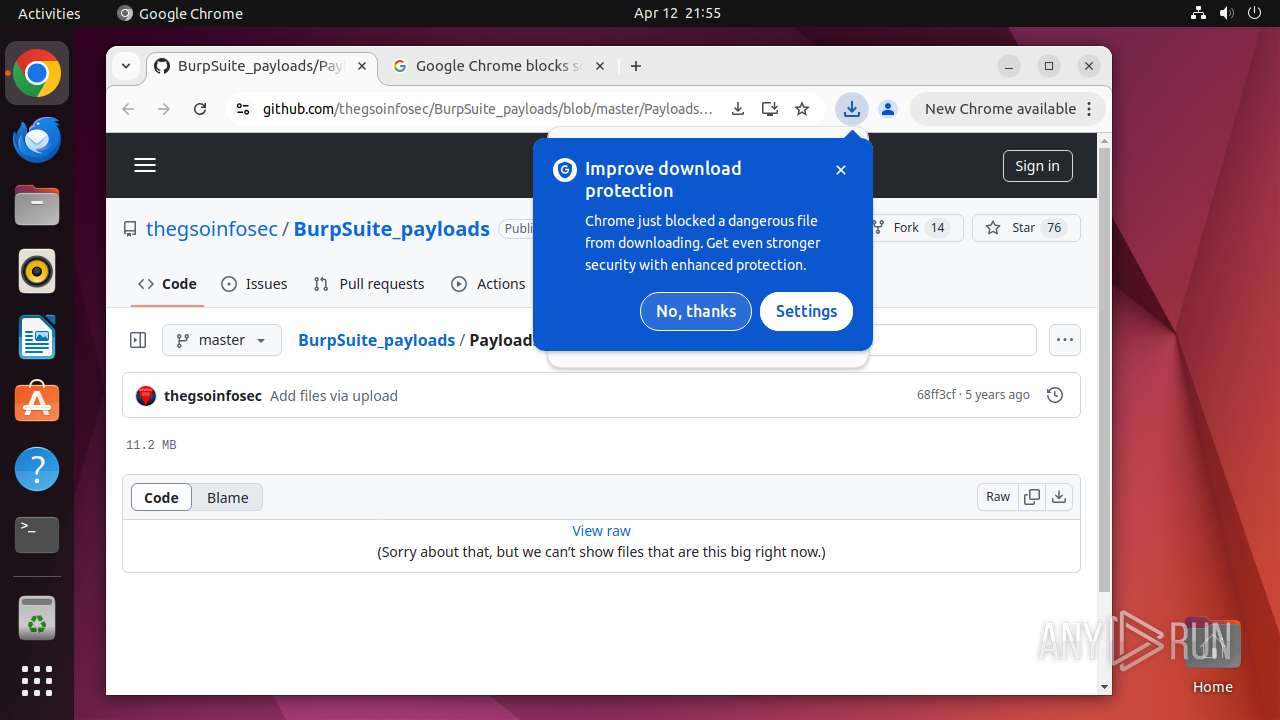The height and width of the screenshot is (720, 1280).
Task: Open Raw file view
Action: tap(998, 497)
